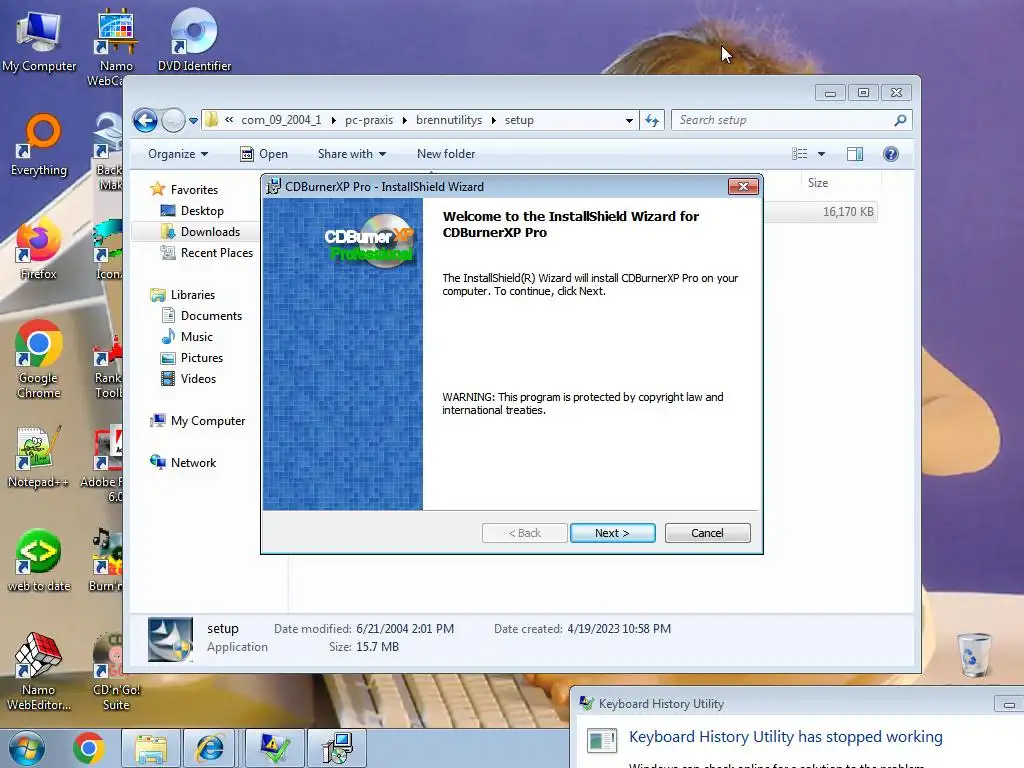This screenshot has height=768, width=1024.
Task: Maximize the setup Explorer window
Action: [x=863, y=93]
